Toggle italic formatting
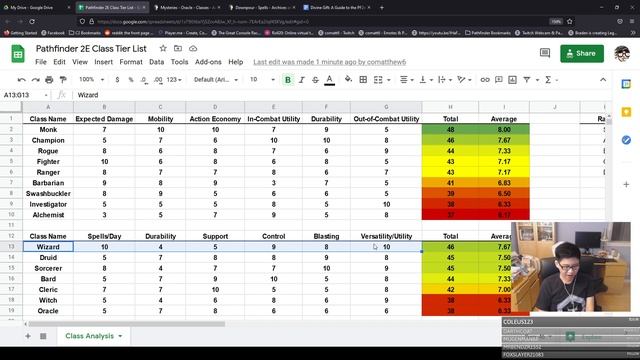The height and width of the screenshot is (360, 640). coord(302,80)
